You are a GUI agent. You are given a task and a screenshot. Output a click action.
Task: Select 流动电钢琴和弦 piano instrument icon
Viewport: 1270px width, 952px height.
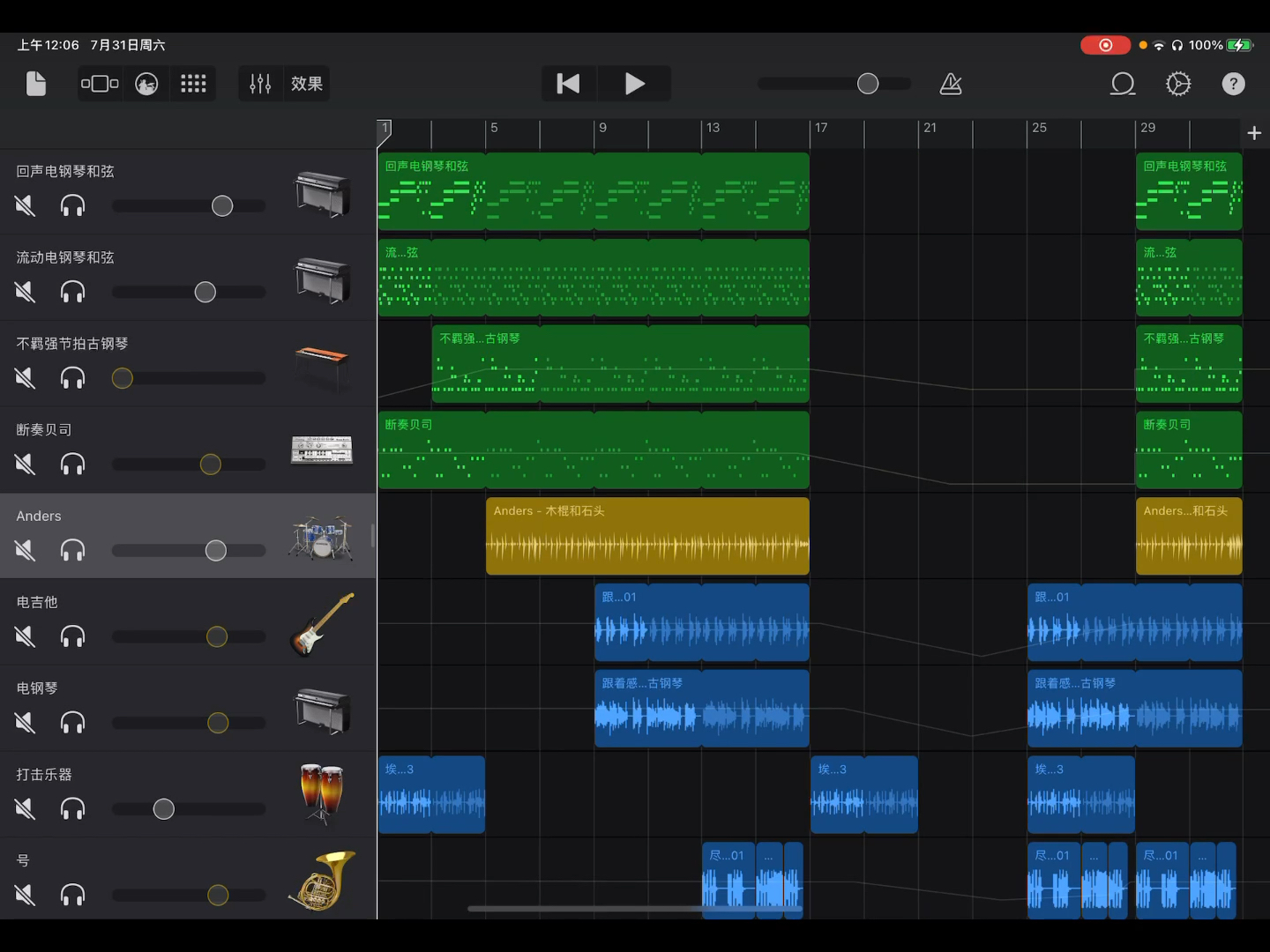(322, 279)
